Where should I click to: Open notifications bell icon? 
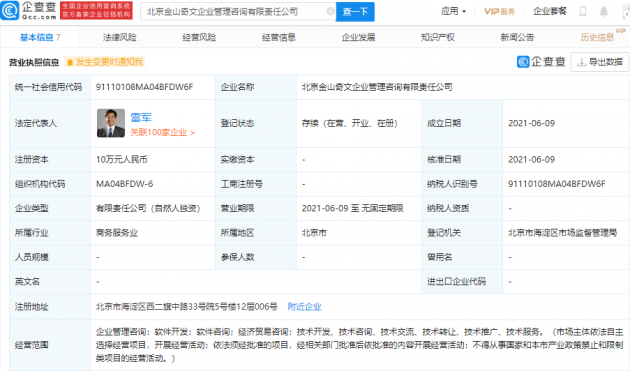point(603,11)
